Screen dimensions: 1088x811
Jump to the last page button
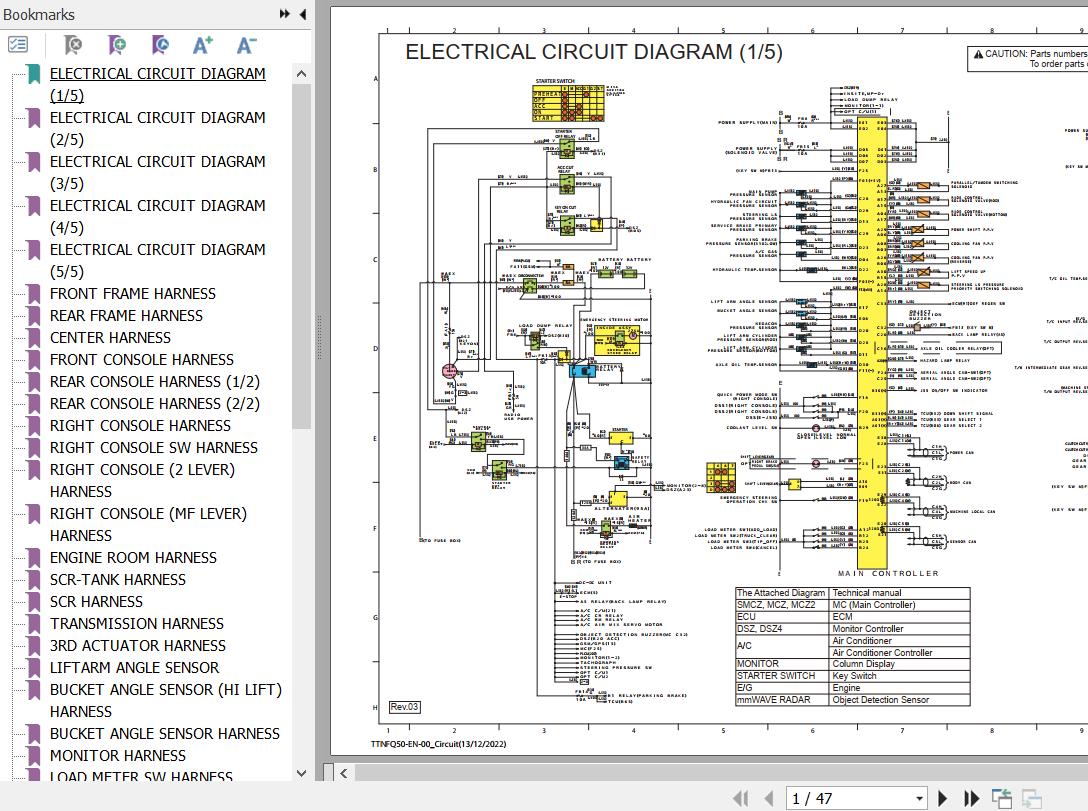[971, 799]
